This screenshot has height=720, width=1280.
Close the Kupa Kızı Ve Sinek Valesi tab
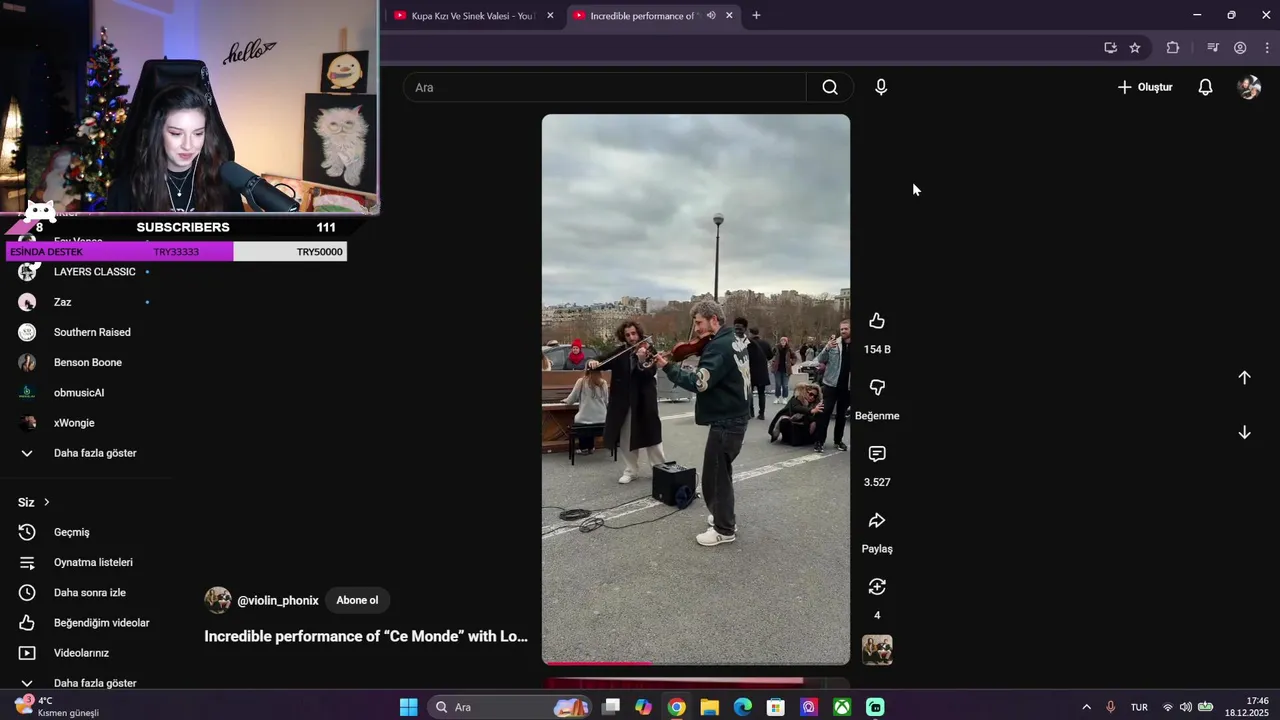pos(550,15)
